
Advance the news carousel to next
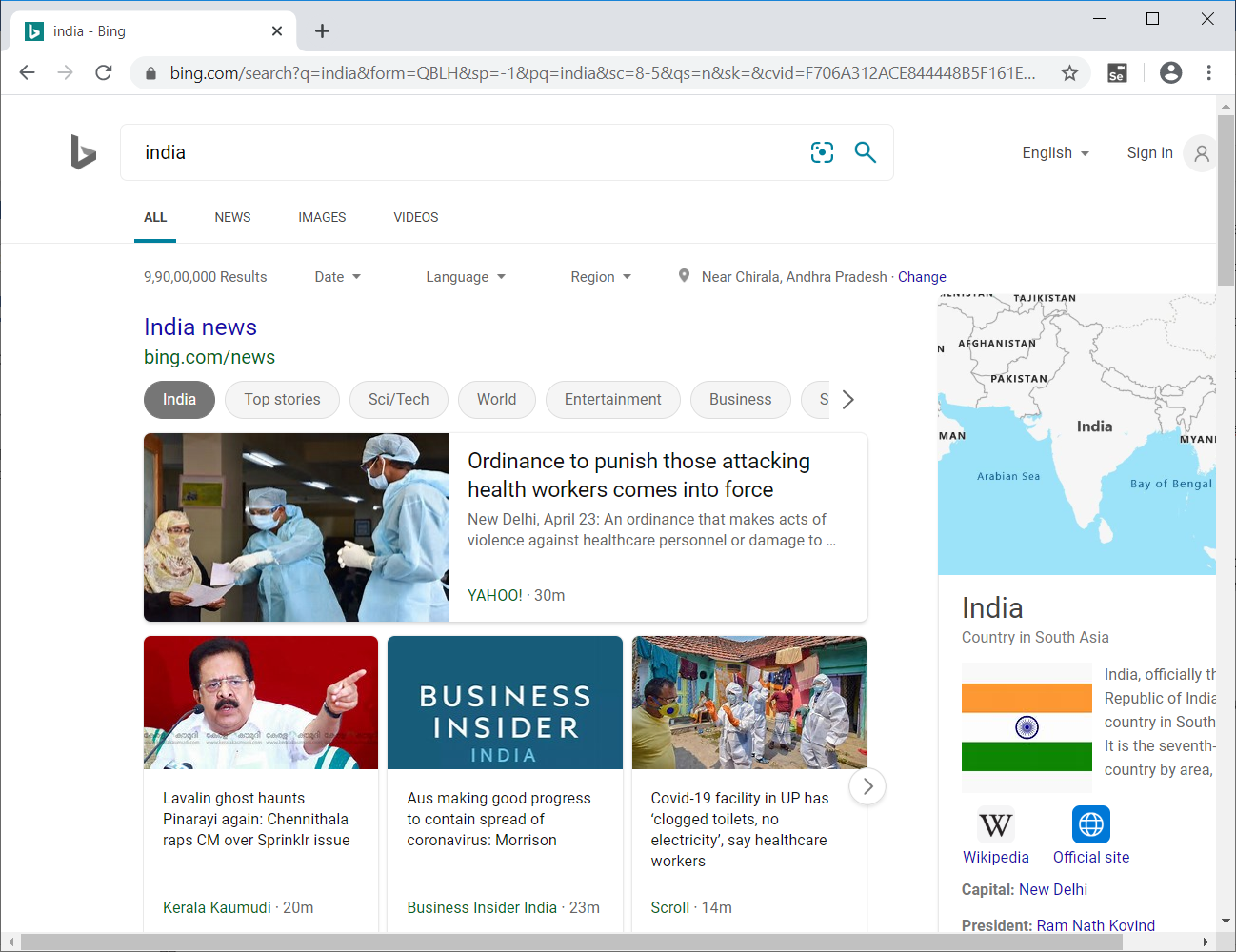tap(867, 786)
